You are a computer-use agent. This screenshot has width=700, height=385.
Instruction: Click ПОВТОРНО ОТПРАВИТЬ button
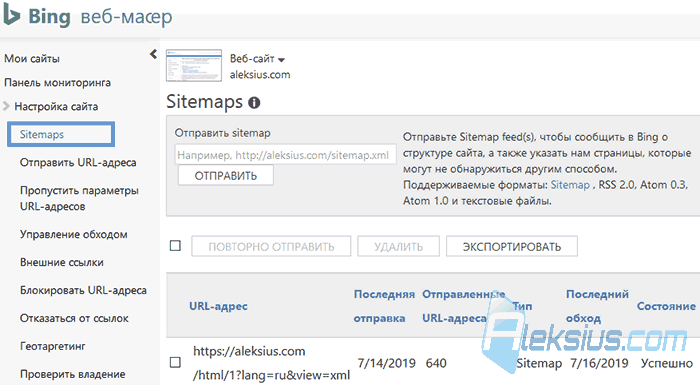pyautogui.click(x=271, y=247)
